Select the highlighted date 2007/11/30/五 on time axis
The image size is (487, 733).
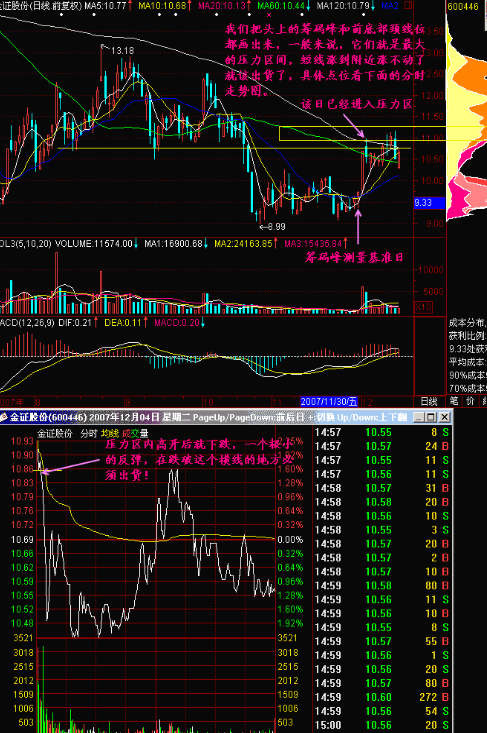pos(329,402)
